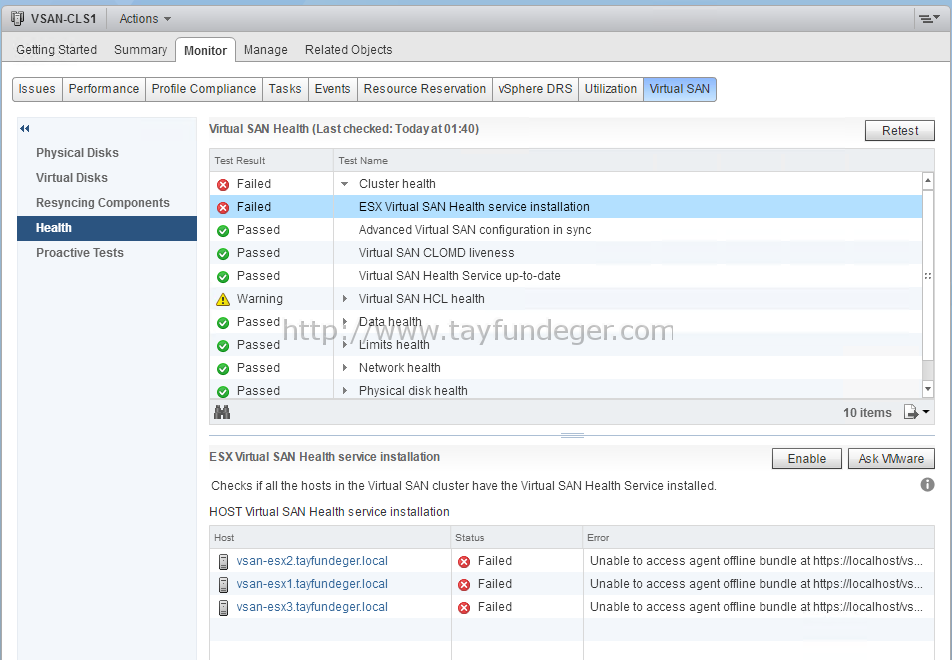Screen dimensions: 952x660
Task: Click the Ask VMware button
Action: click(891, 458)
